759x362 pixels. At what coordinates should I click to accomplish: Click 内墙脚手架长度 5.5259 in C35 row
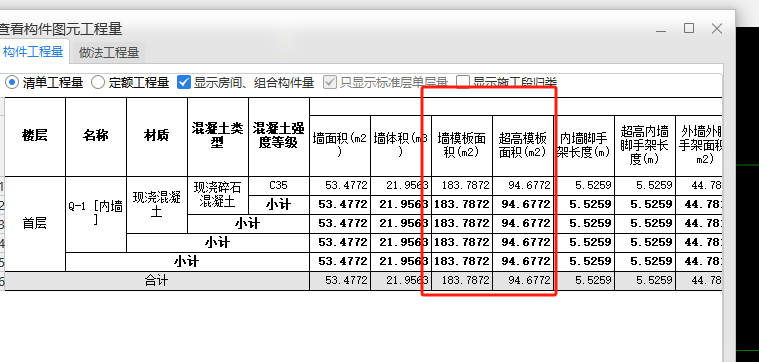pos(584,185)
